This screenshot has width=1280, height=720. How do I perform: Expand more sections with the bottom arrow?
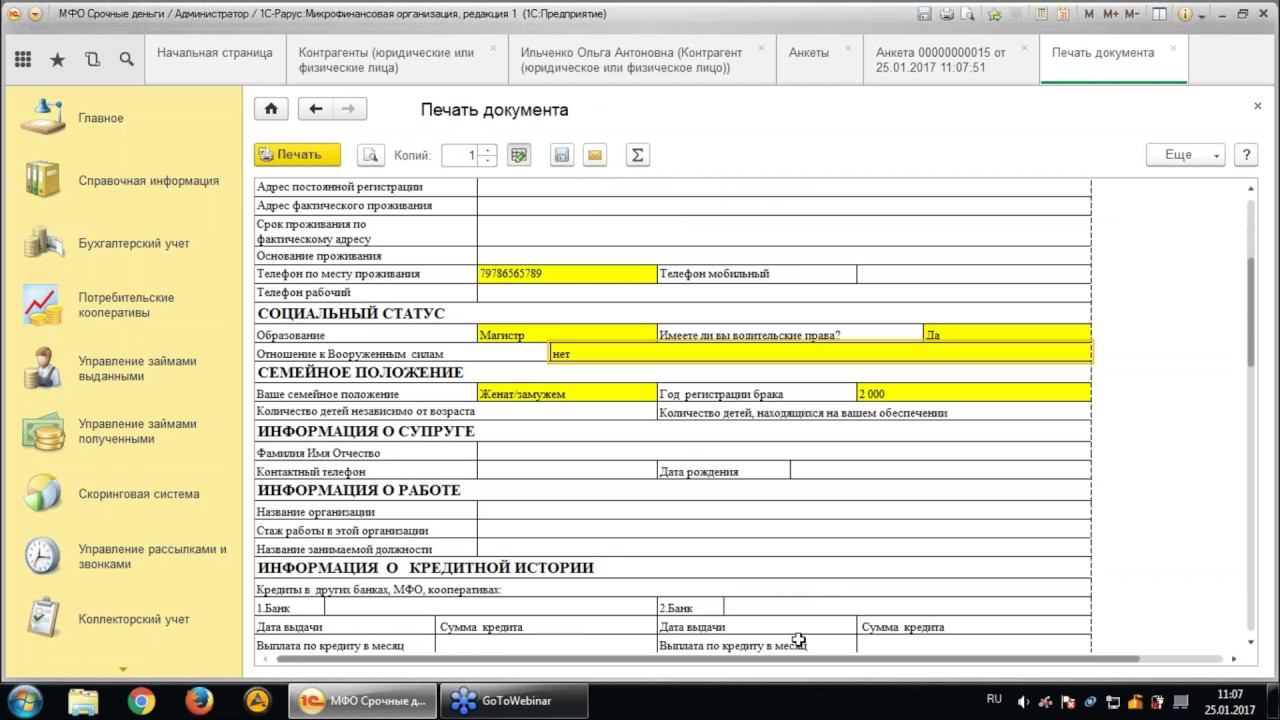click(123, 669)
